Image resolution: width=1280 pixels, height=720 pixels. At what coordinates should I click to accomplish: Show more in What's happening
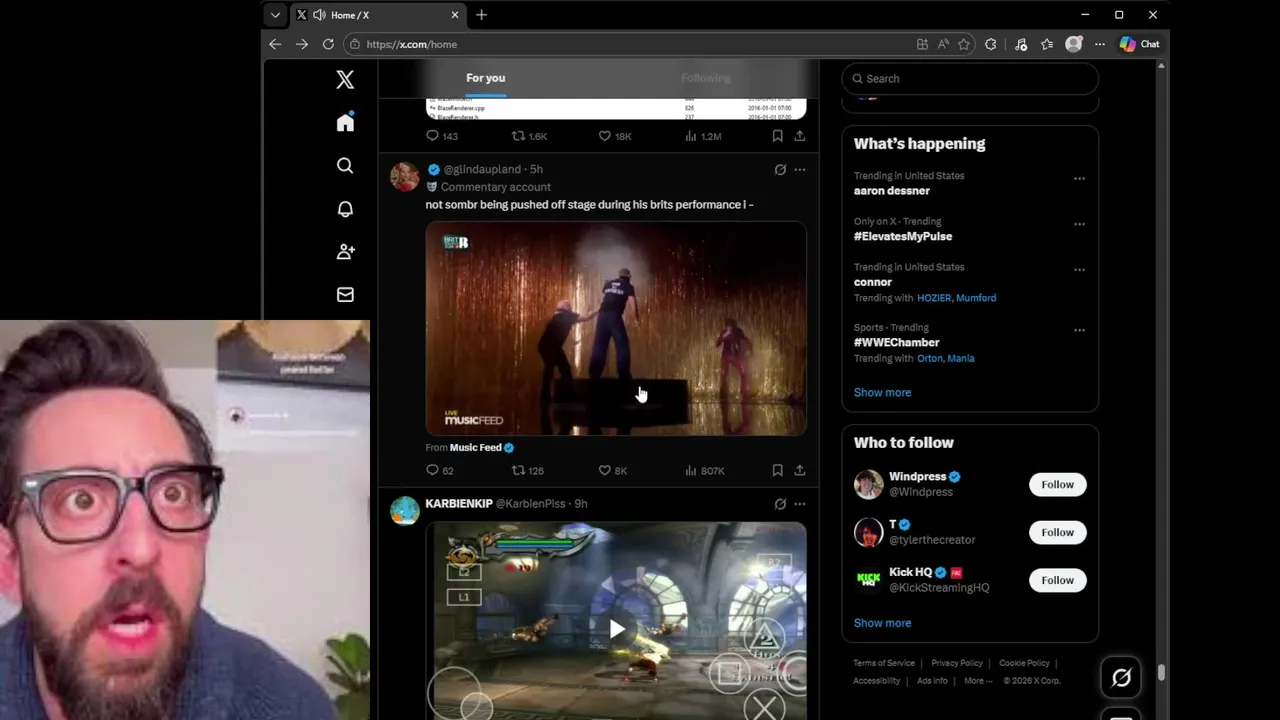click(x=882, y=392)
